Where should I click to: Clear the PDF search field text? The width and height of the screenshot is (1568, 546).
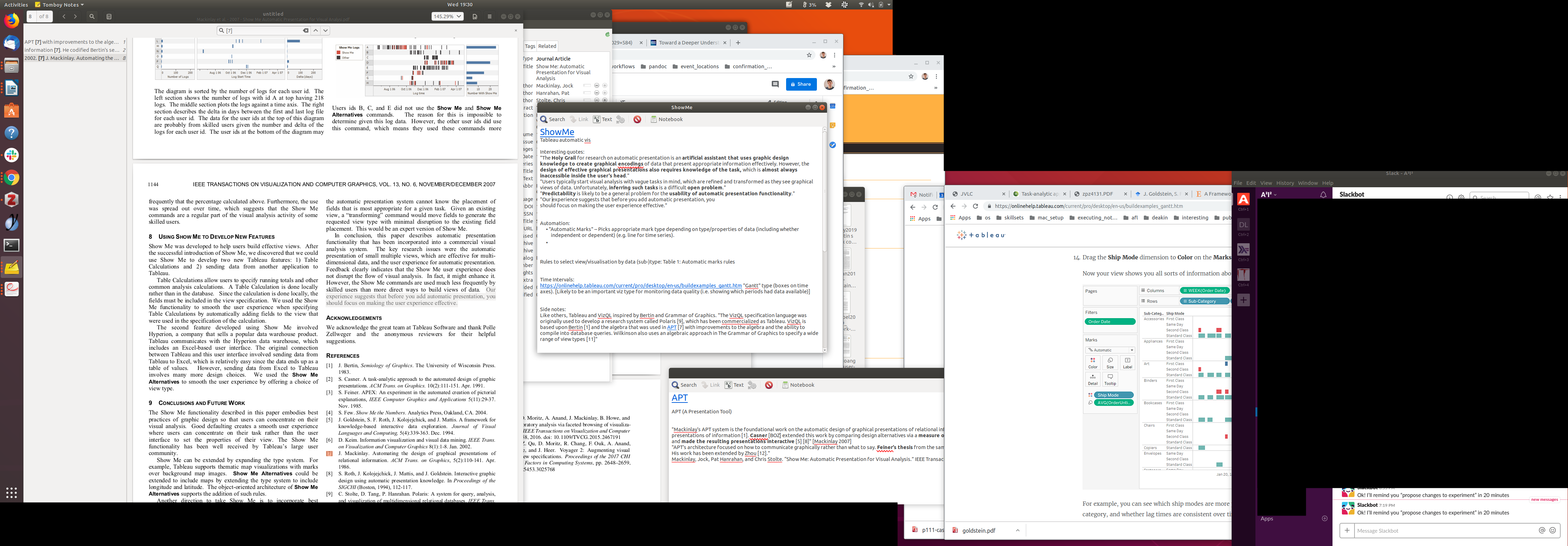(306, 30)
